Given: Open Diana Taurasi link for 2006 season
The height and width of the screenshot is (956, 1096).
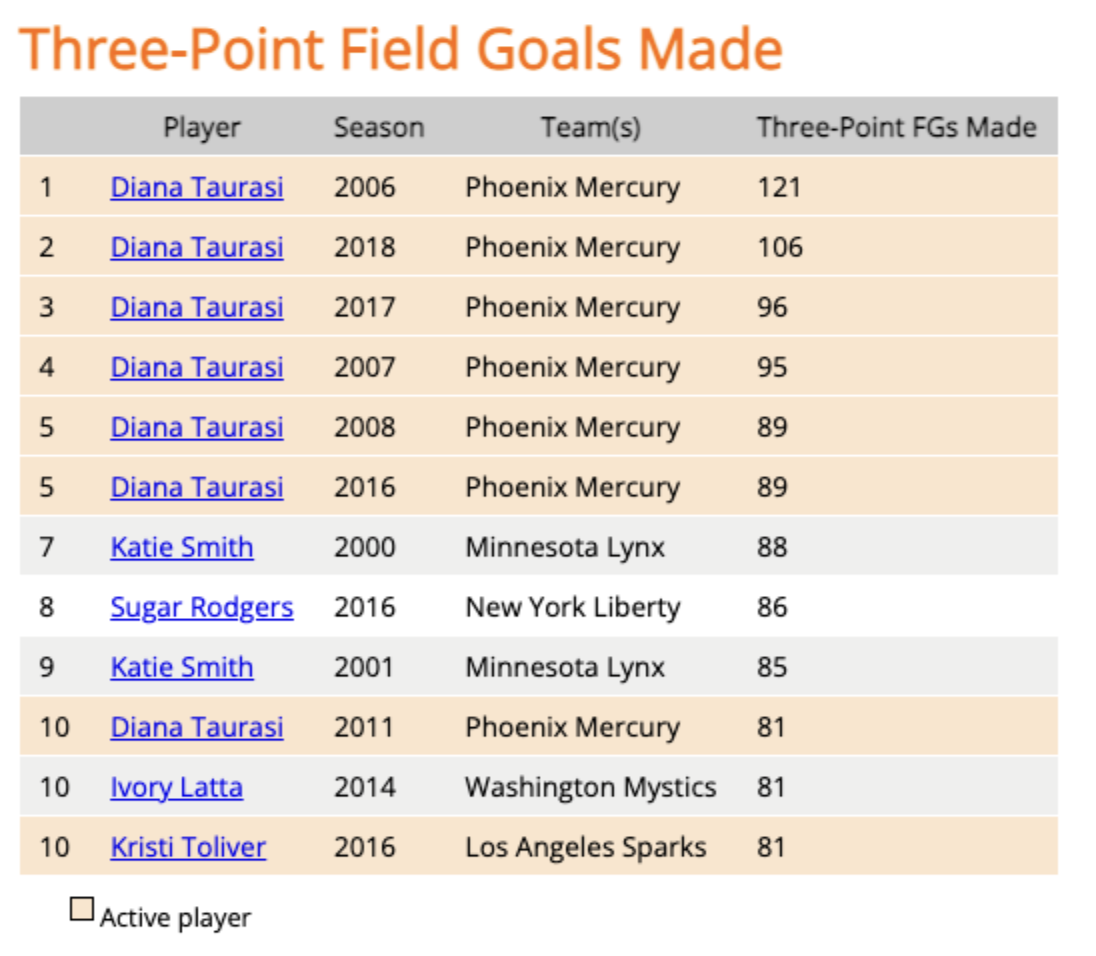Looking at the screenshot, I should coord(196,187).
